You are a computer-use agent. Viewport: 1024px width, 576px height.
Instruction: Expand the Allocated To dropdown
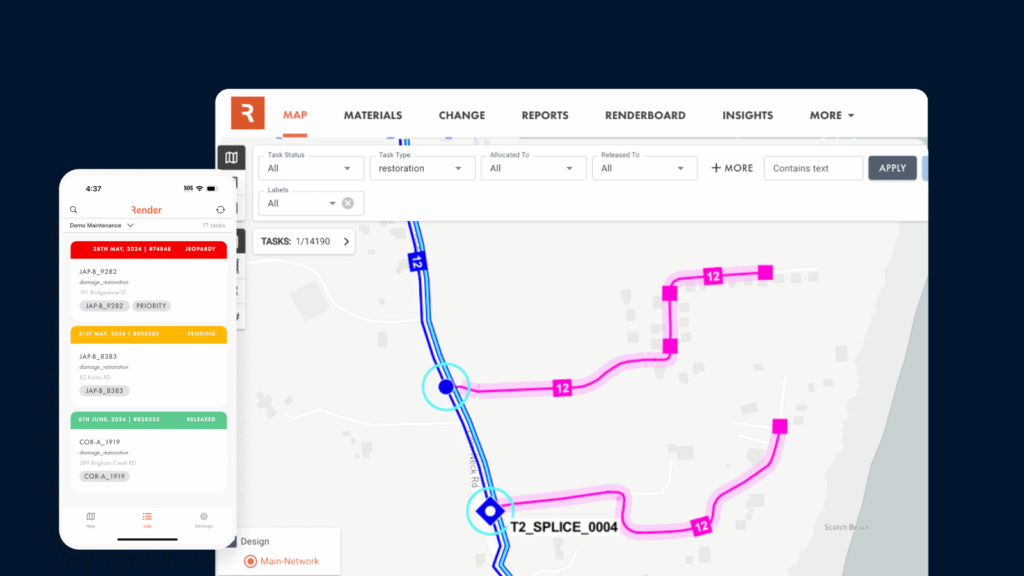click(532, 168)
